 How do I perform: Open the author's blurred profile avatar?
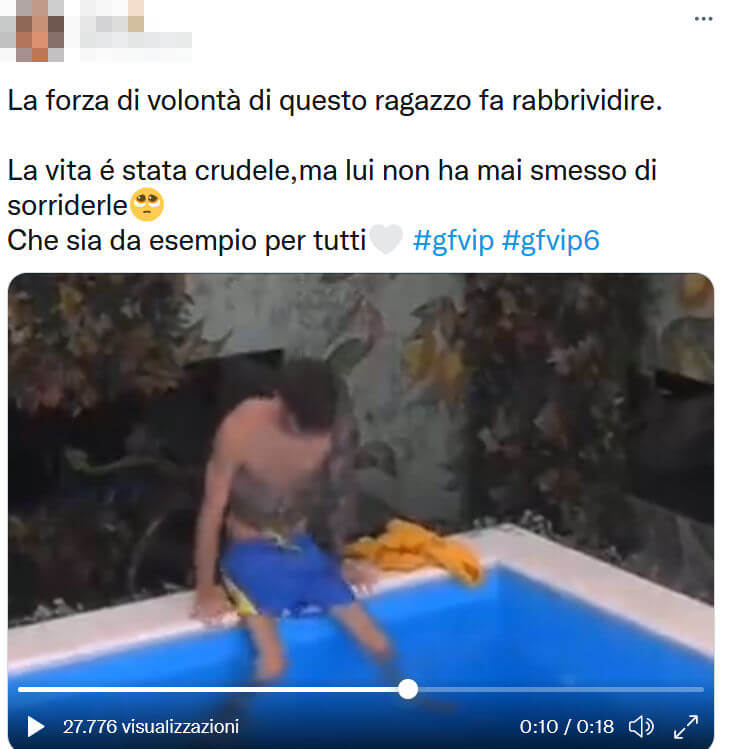coord(32,31)
